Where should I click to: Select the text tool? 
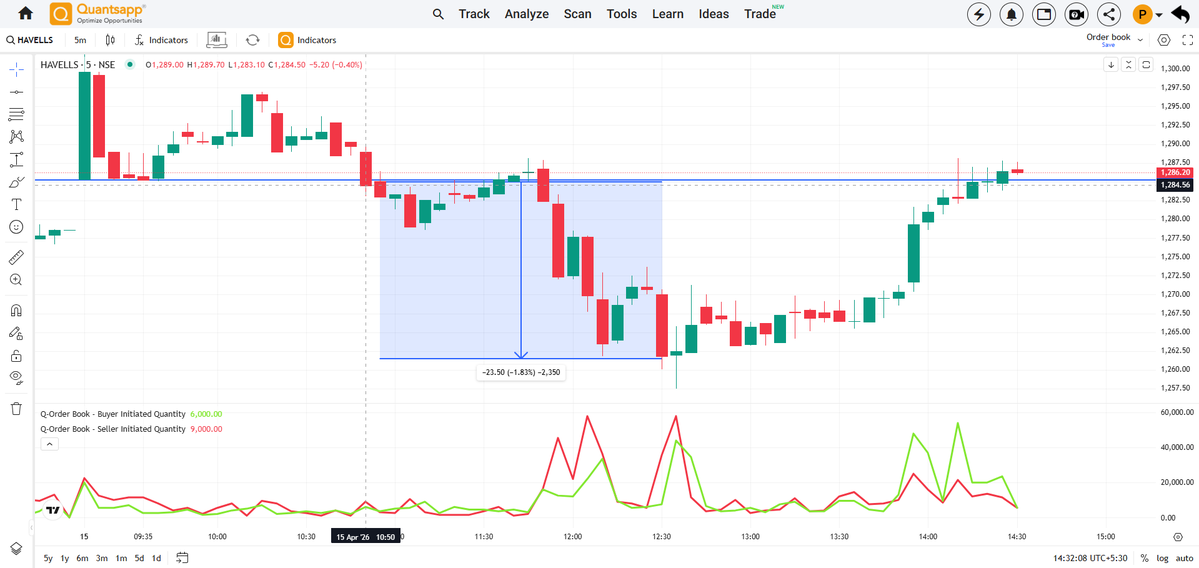[x=16, y=204]
